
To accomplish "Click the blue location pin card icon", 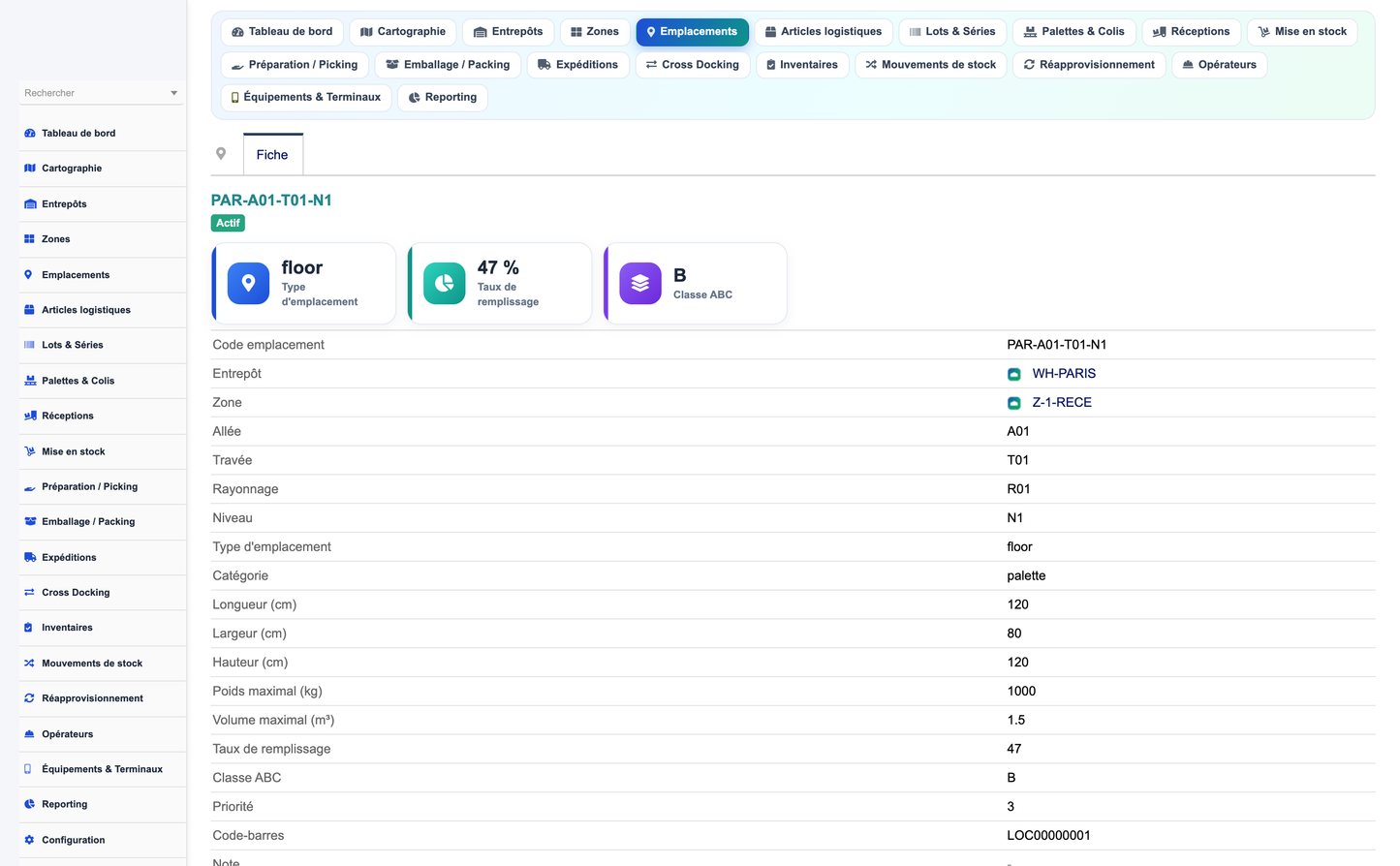I will tap(248, 283).
